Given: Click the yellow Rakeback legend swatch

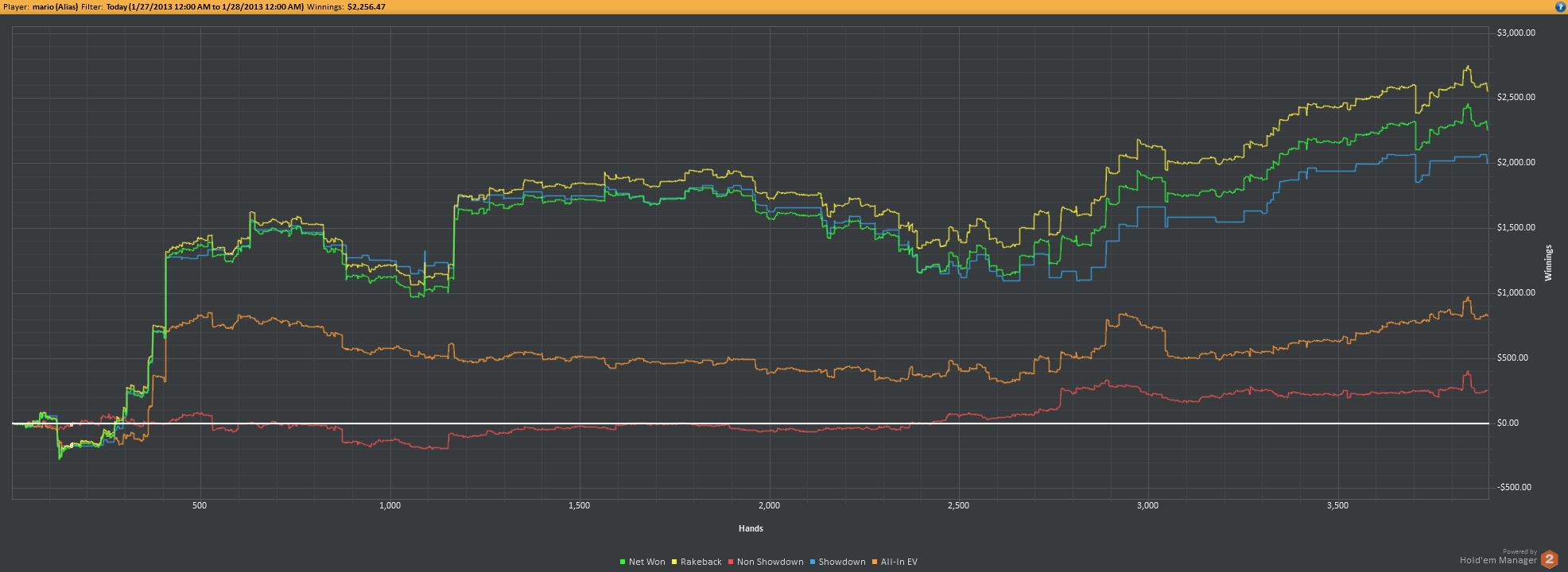Looking at the screenshot, I should click(674, 562).
